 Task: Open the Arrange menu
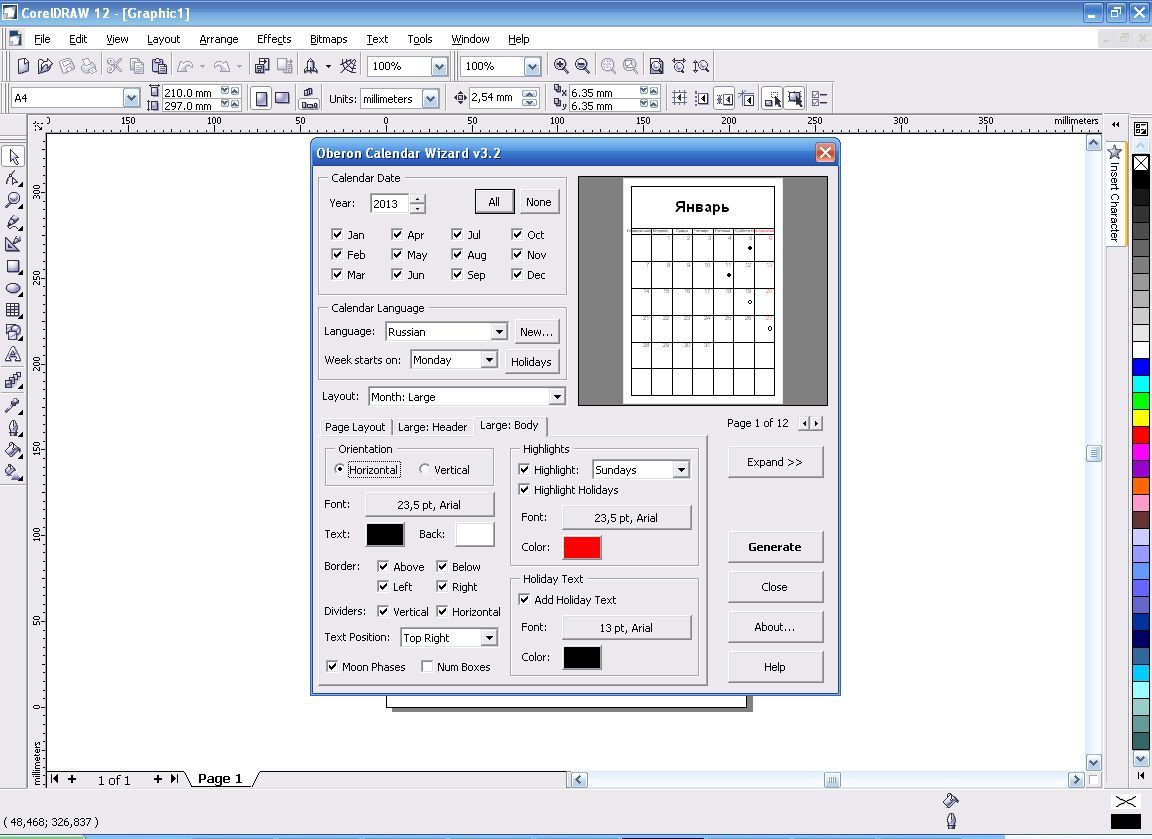[218, 39]
